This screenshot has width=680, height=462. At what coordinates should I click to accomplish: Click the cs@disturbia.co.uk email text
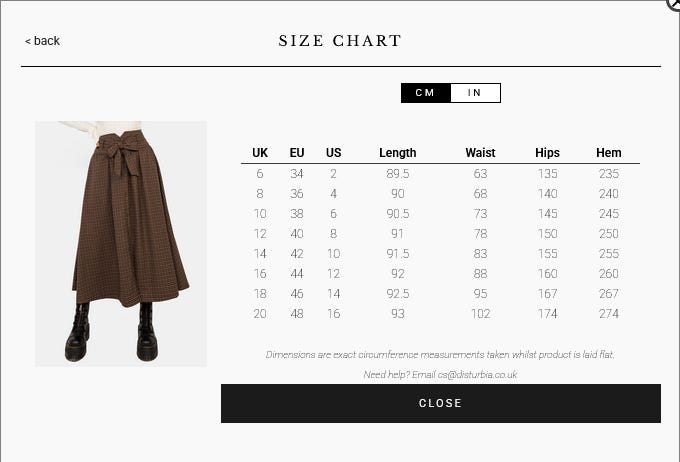tap(477, 375)
